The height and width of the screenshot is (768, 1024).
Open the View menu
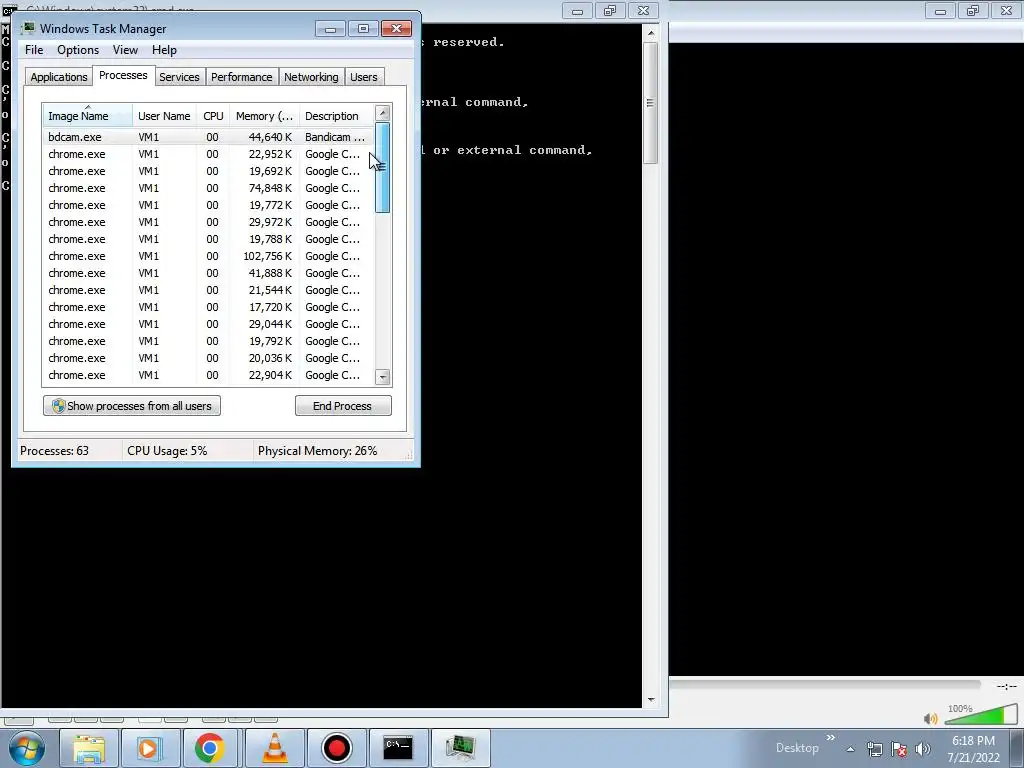pos(125,50)
